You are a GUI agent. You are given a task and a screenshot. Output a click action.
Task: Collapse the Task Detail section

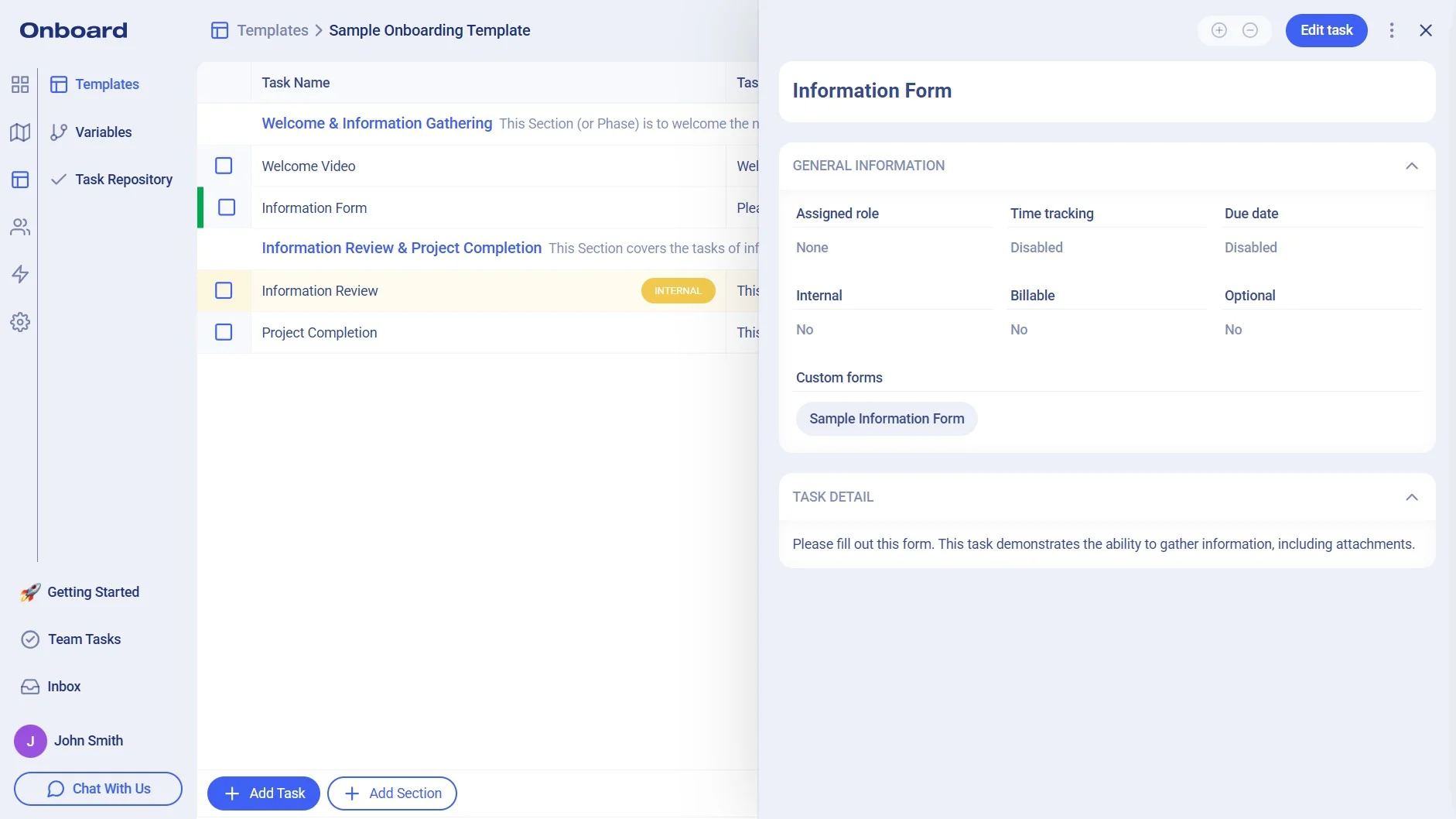(1412, 497)
